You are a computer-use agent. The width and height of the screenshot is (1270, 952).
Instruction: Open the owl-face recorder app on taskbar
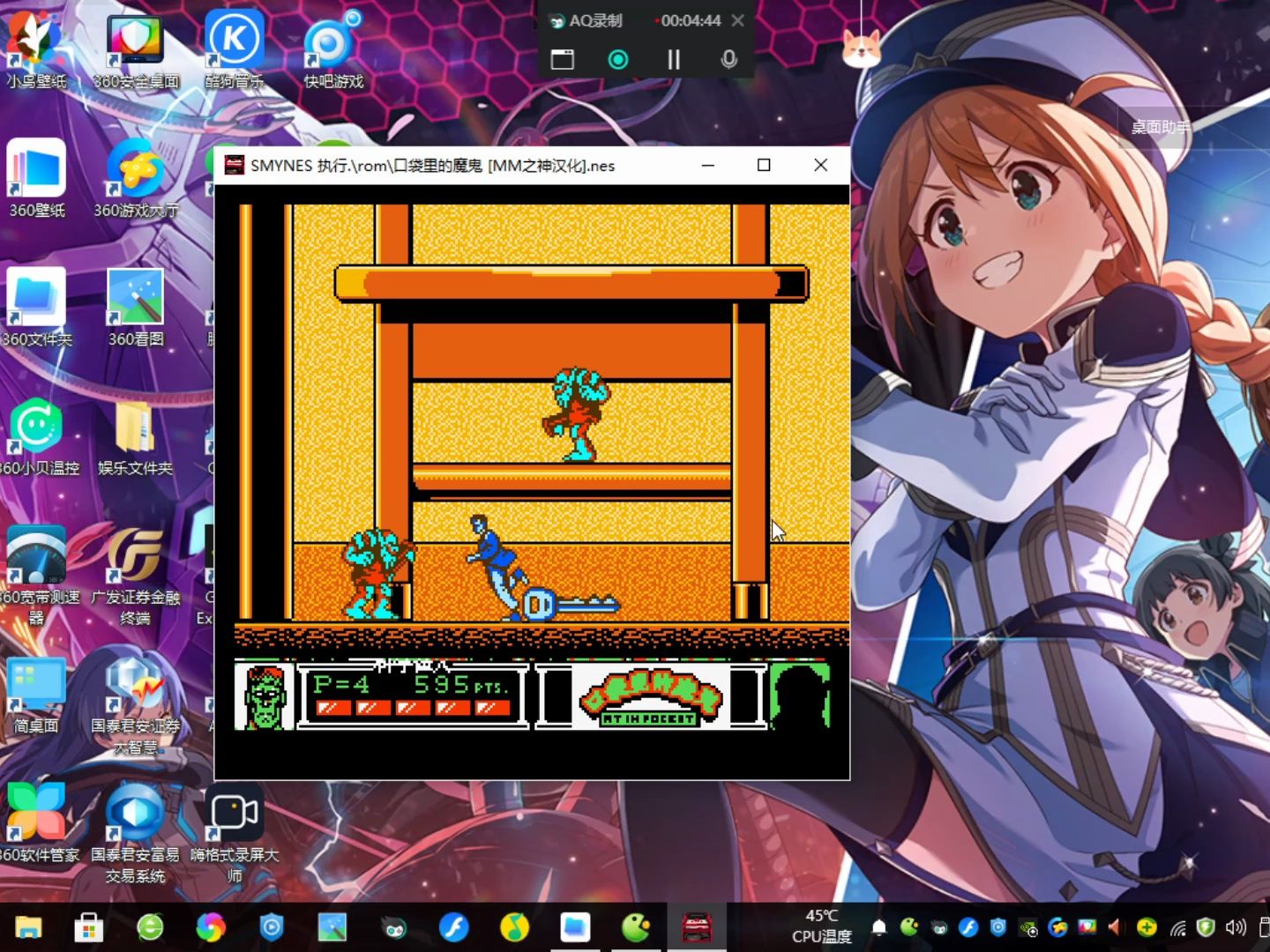click(x=393, y=927)
